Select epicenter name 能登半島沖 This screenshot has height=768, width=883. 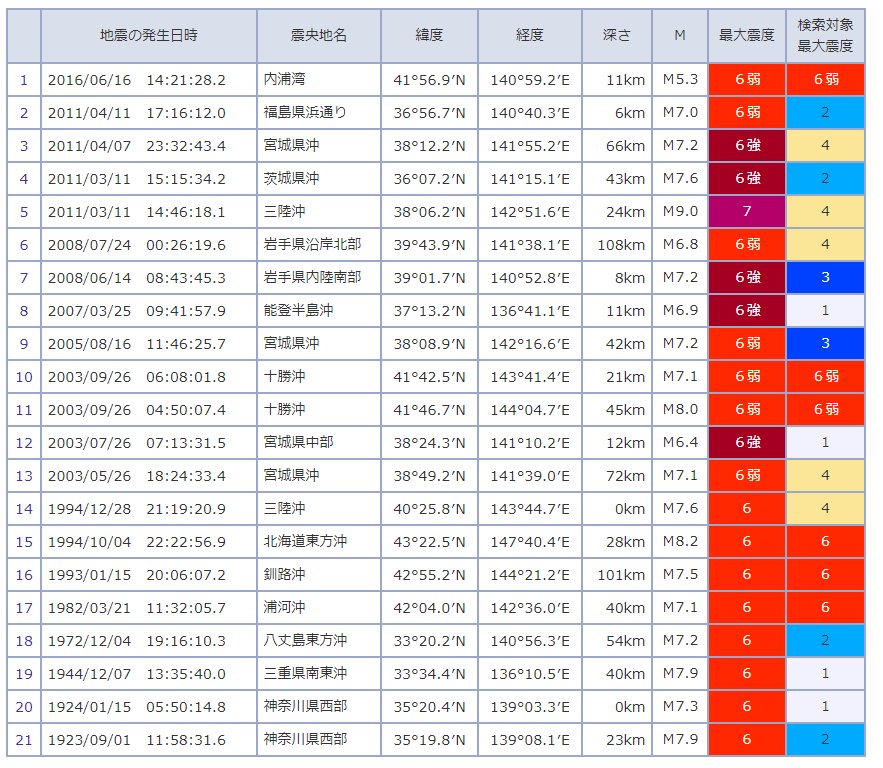(298, 310)
